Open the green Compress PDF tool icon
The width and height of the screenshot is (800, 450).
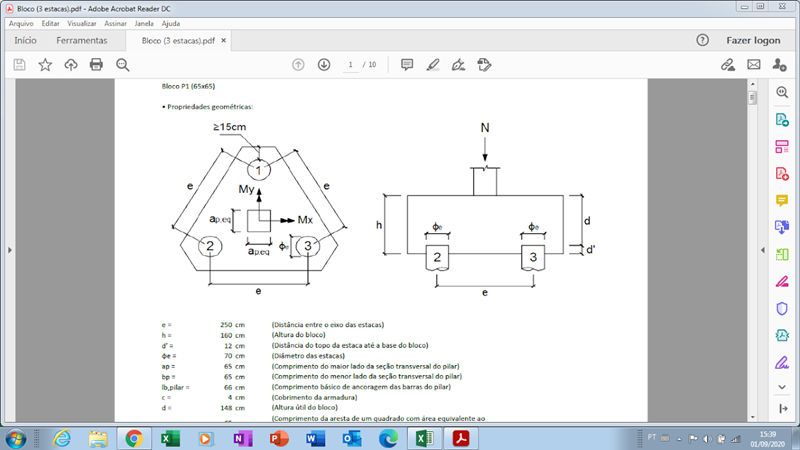tap(782, 254)
